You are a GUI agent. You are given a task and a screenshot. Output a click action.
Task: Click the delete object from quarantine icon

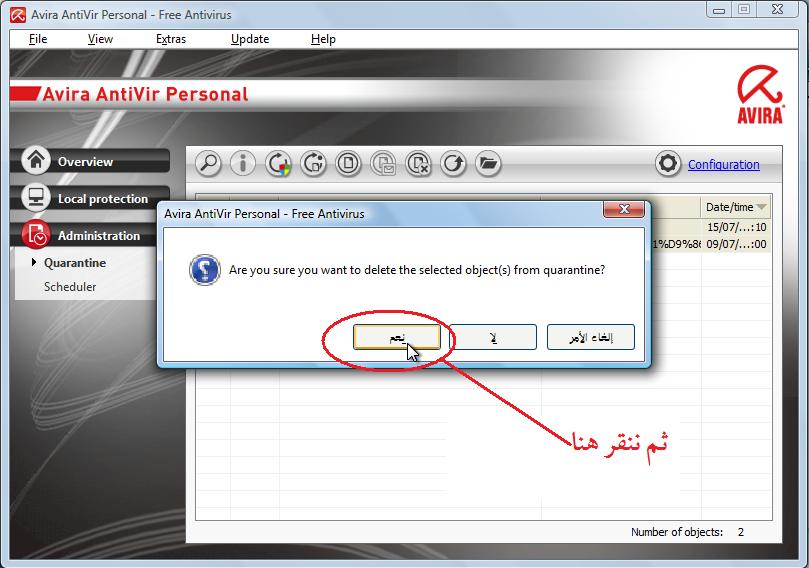418,164
